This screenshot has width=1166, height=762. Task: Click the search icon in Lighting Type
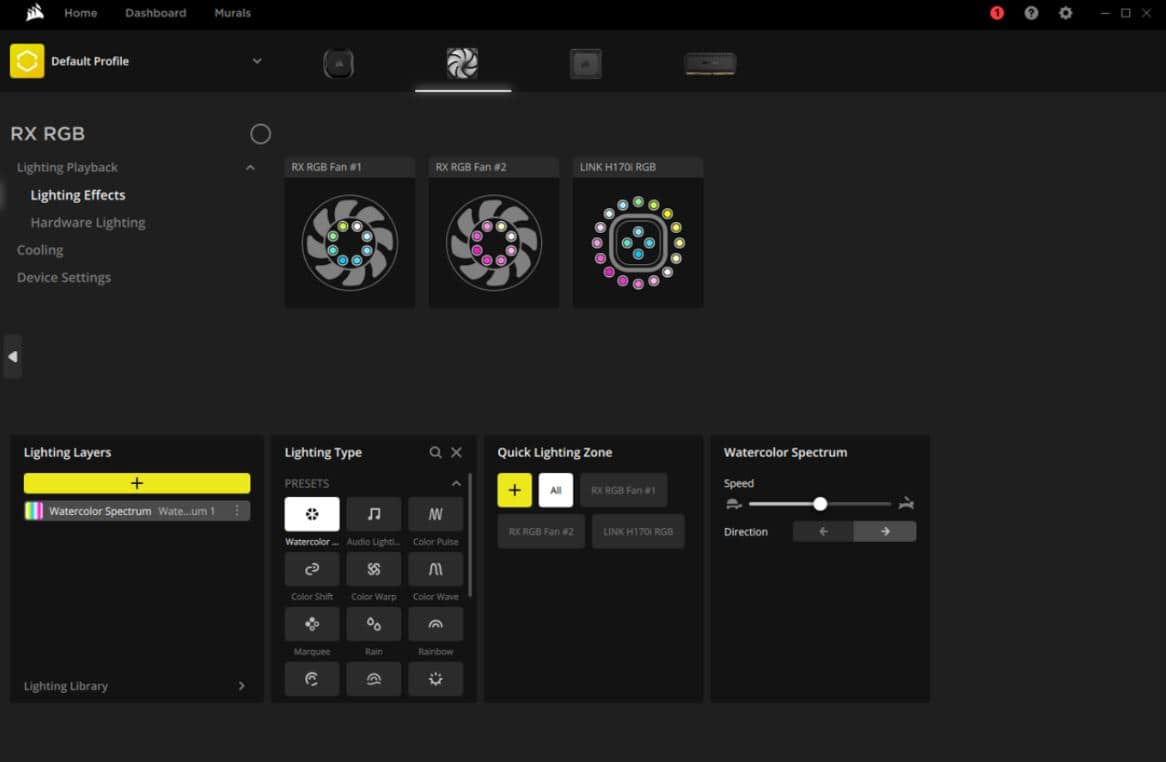click(x=435, y=452)
